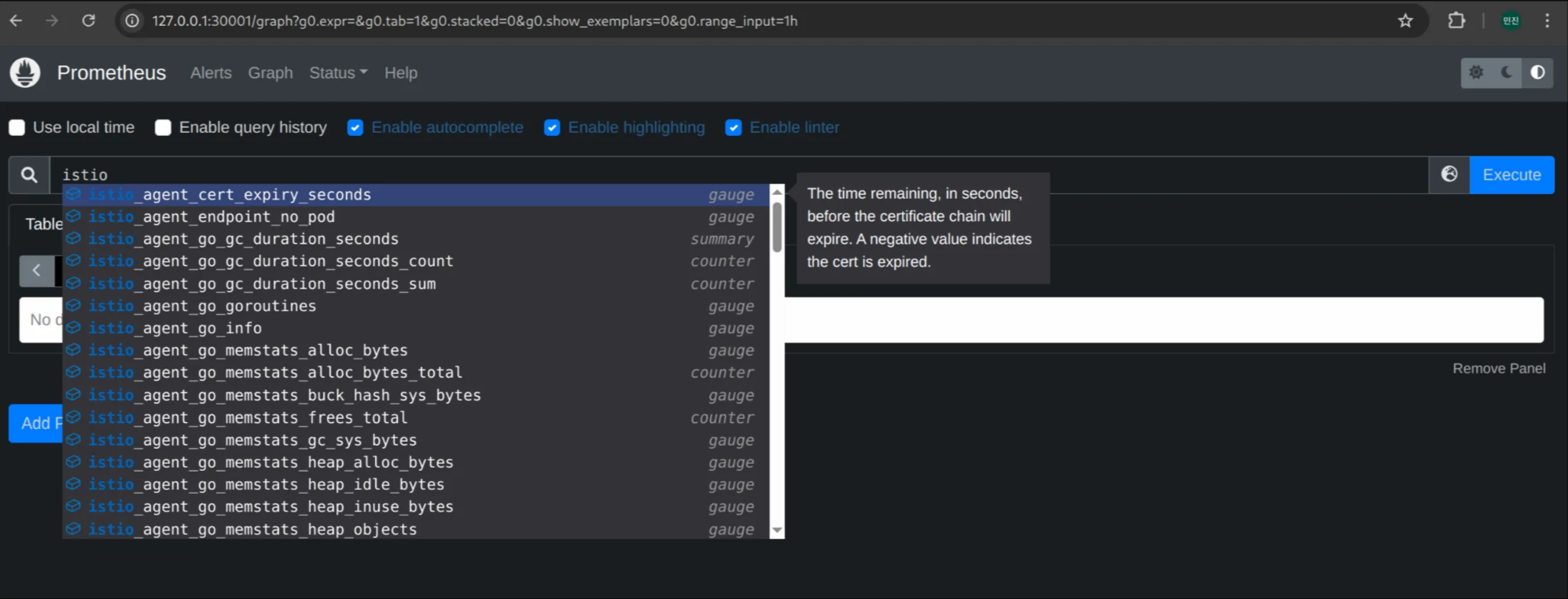Go back in browser history
Screen dimensions: 1568x599
[17, 21]
